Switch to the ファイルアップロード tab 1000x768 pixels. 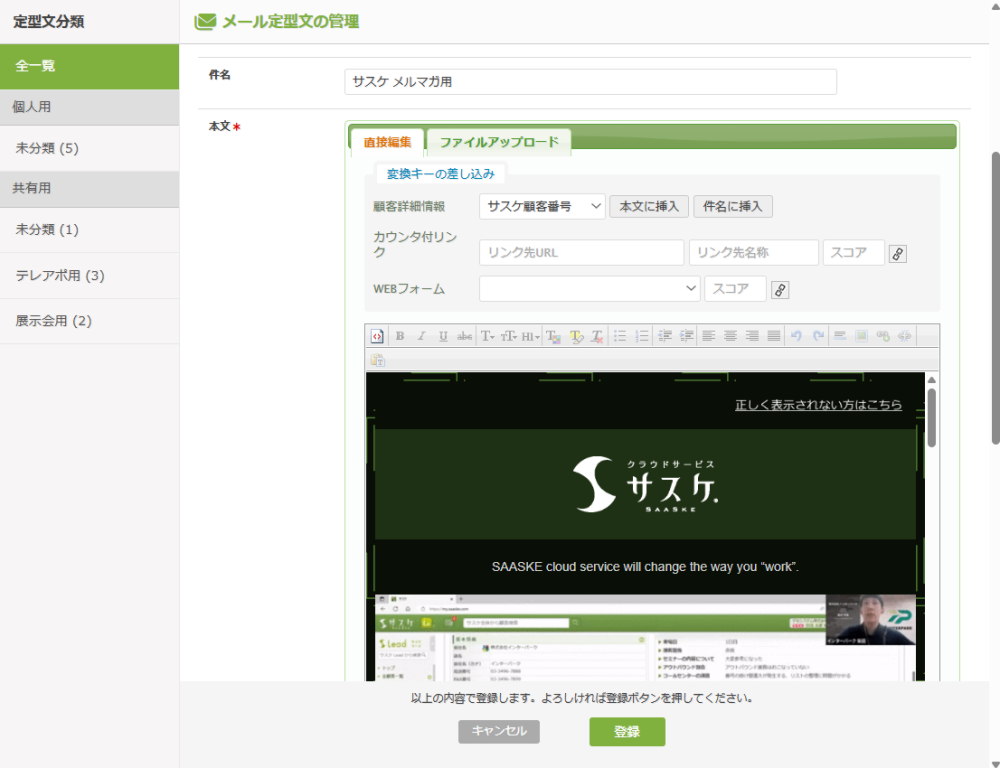pos(499,142)
